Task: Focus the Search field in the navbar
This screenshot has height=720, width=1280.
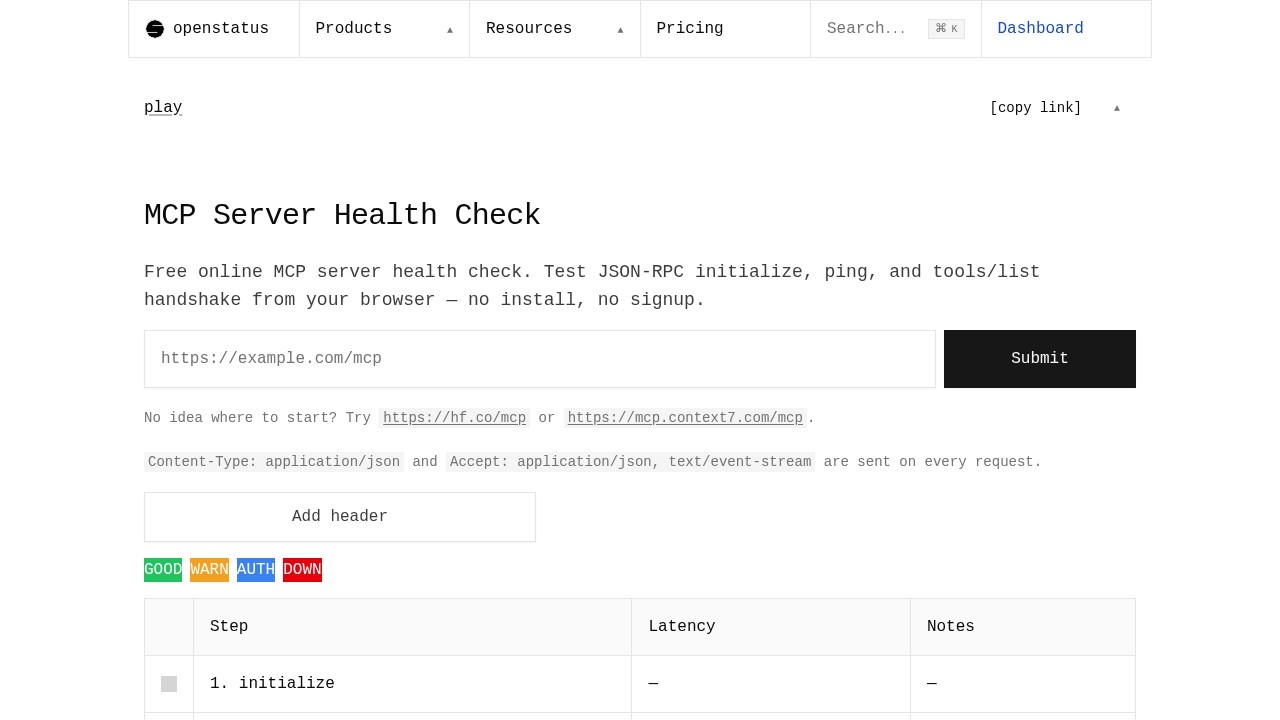Action: coord(896,29)
